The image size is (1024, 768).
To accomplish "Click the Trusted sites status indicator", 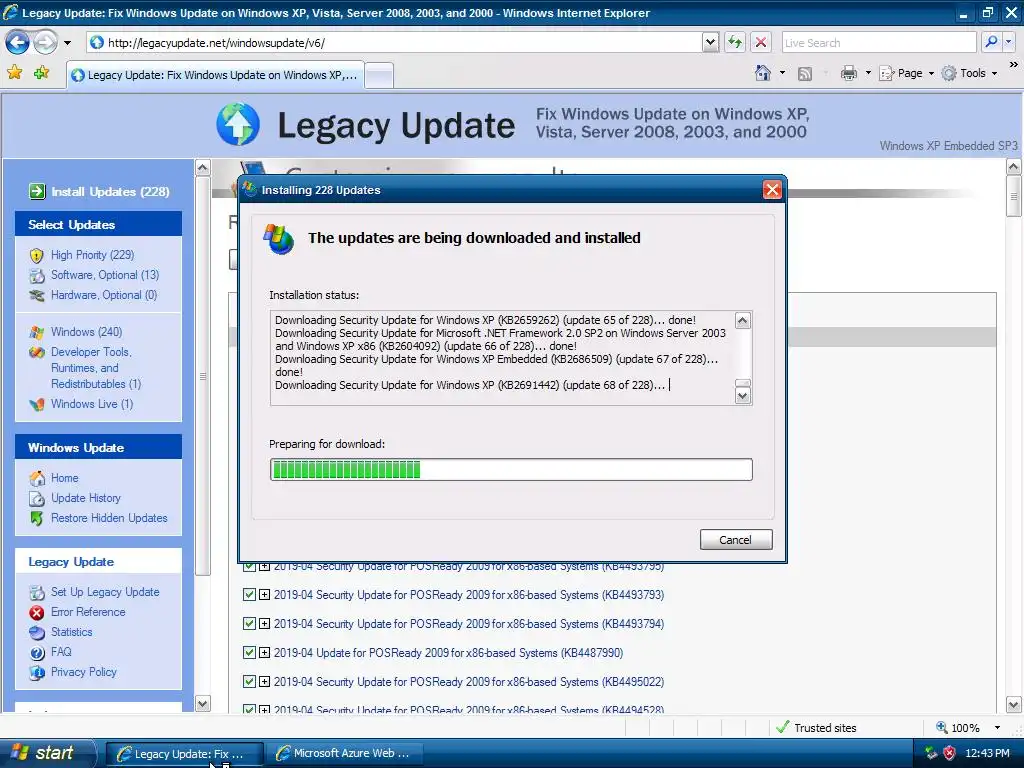I will (x=816, y=728).
